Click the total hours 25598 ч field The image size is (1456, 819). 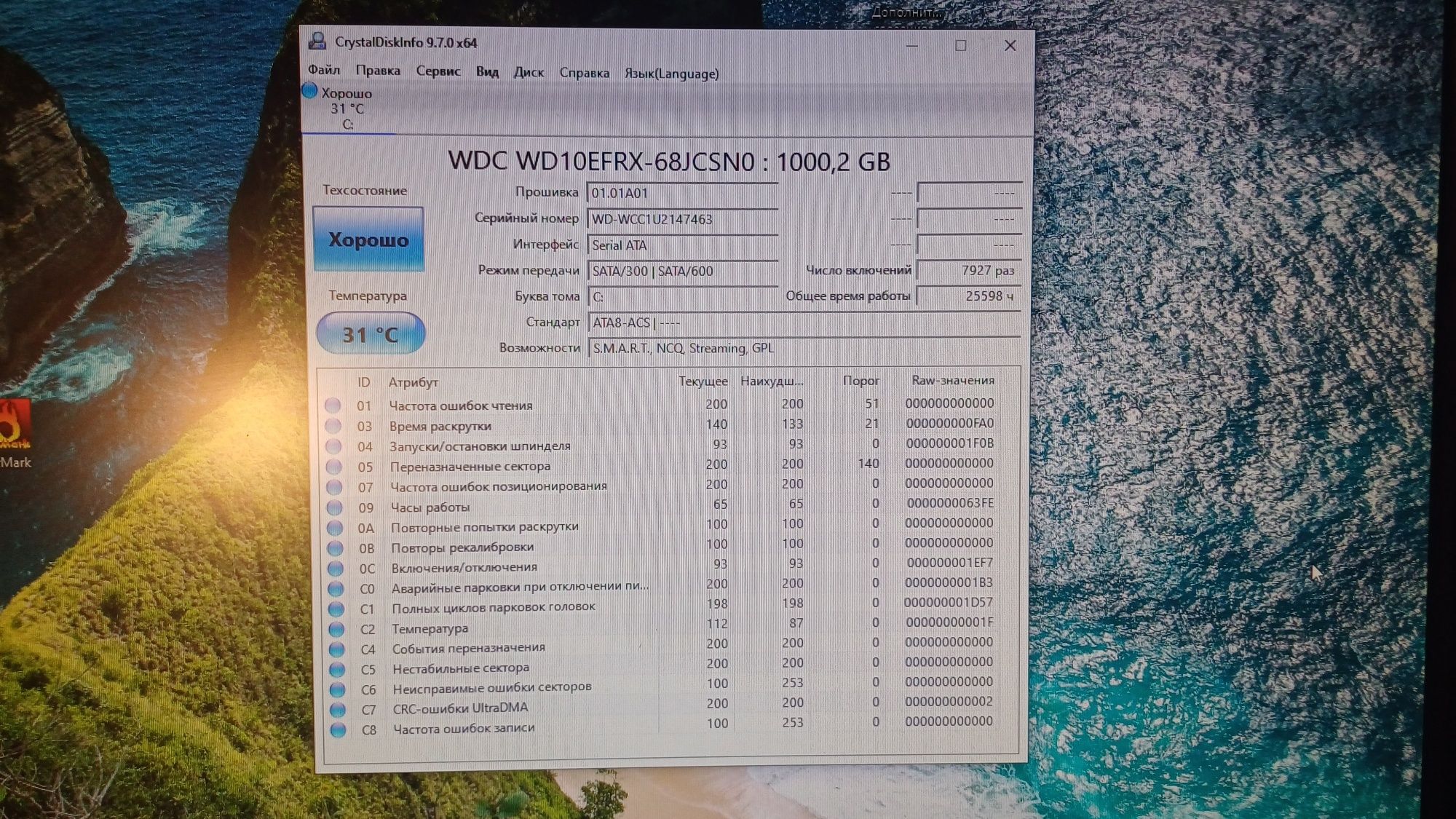coord(968,296)
